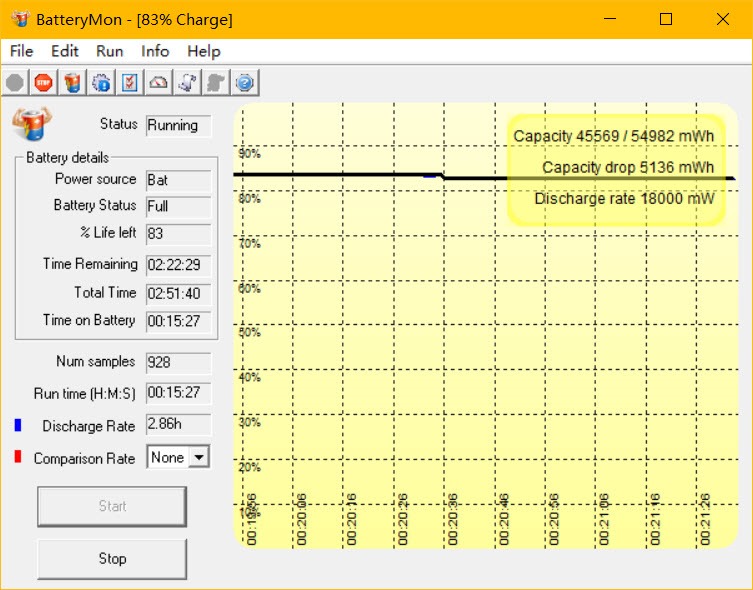Click the battery information toolbar icon
Screen dimensions: 753x590
72,83
